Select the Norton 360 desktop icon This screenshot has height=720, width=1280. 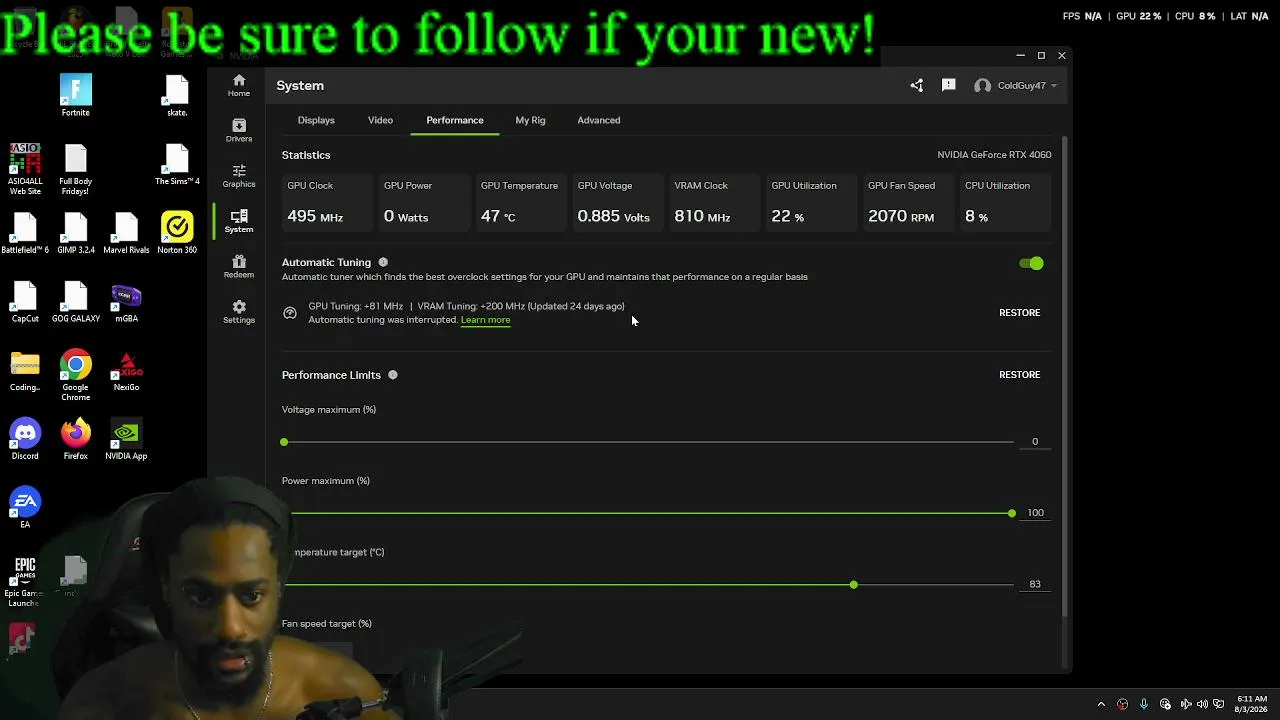click(x=177, y=234)
